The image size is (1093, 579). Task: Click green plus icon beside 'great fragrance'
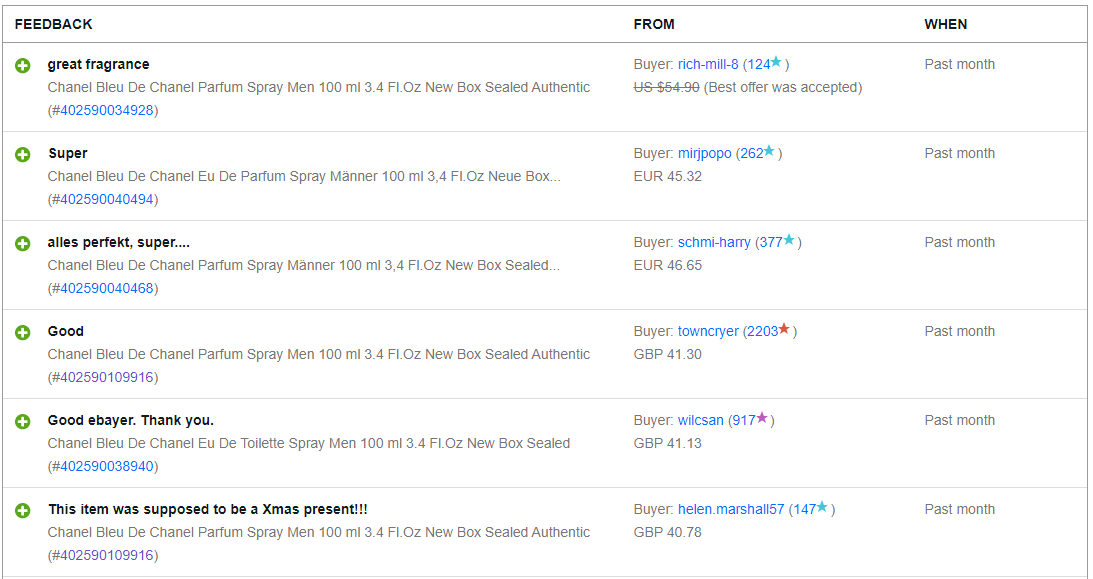click(23, 66)
